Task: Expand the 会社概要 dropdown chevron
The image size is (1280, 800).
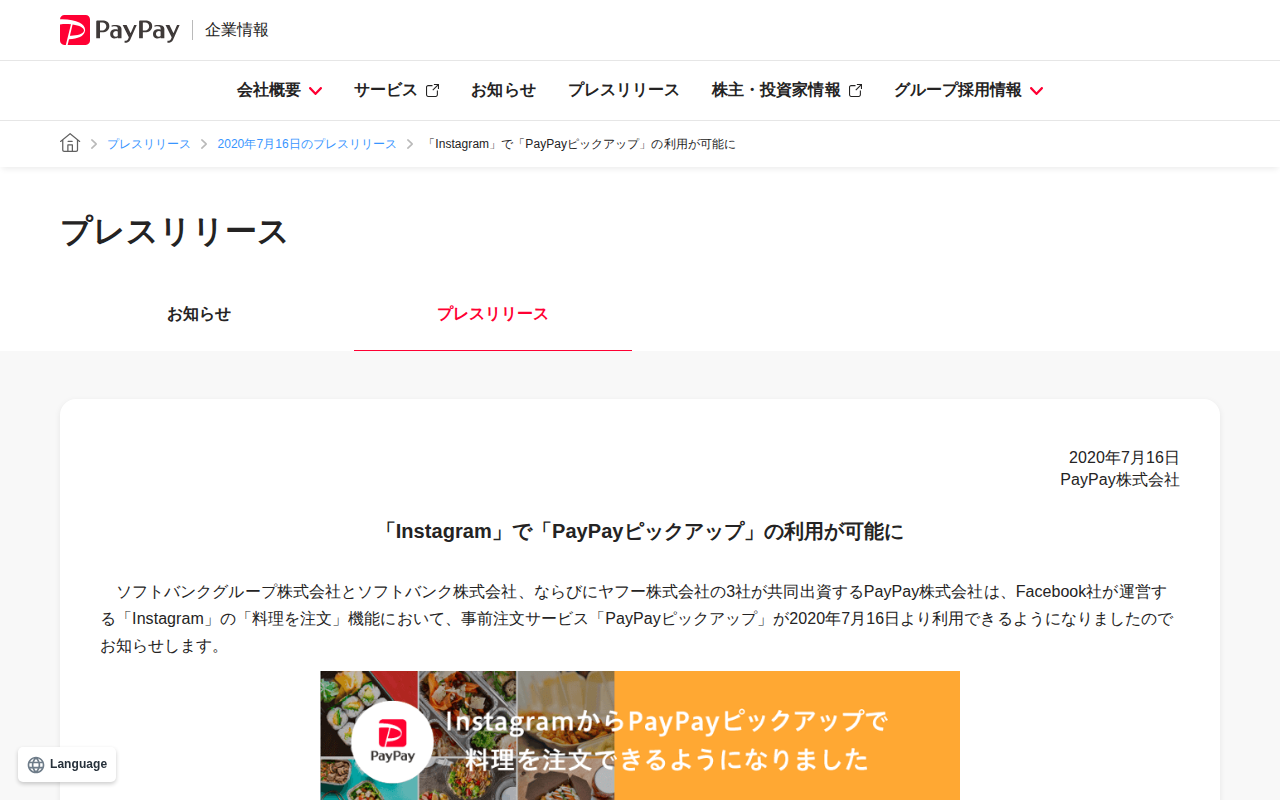Action: [315, 91]
